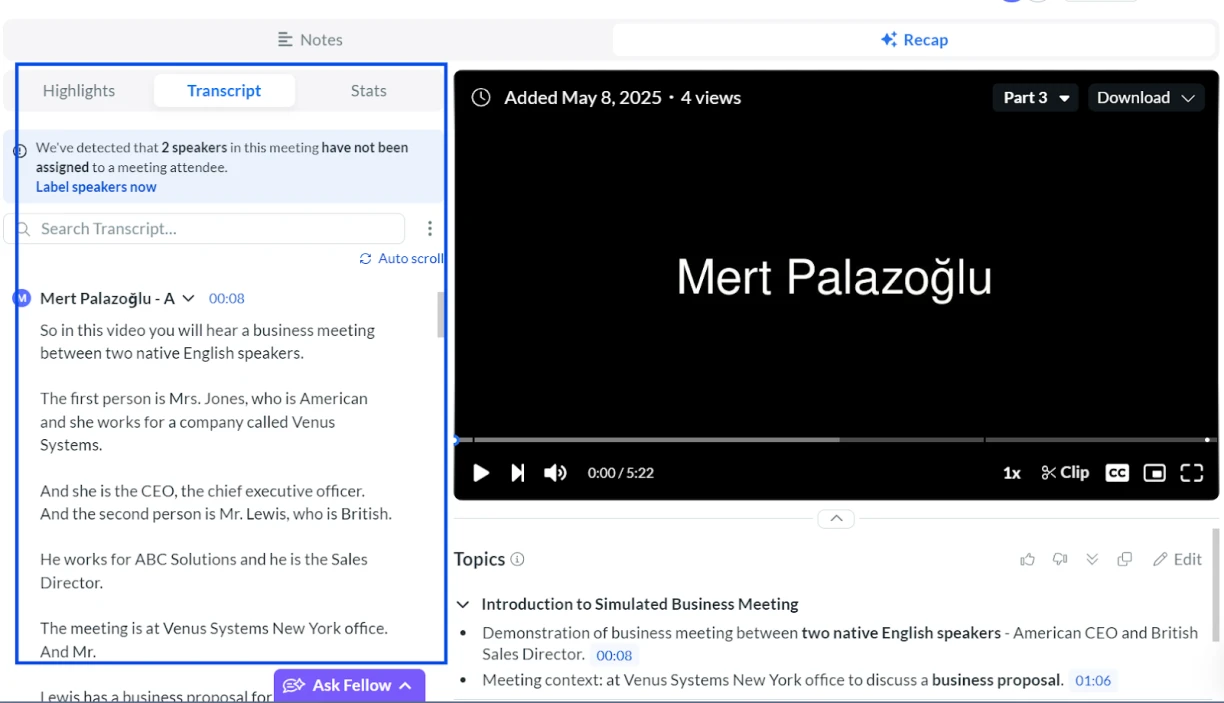Dislike the Topics summary with thumbs down
Viewport: 1224px width, 703px height.
pos(1060,559)
